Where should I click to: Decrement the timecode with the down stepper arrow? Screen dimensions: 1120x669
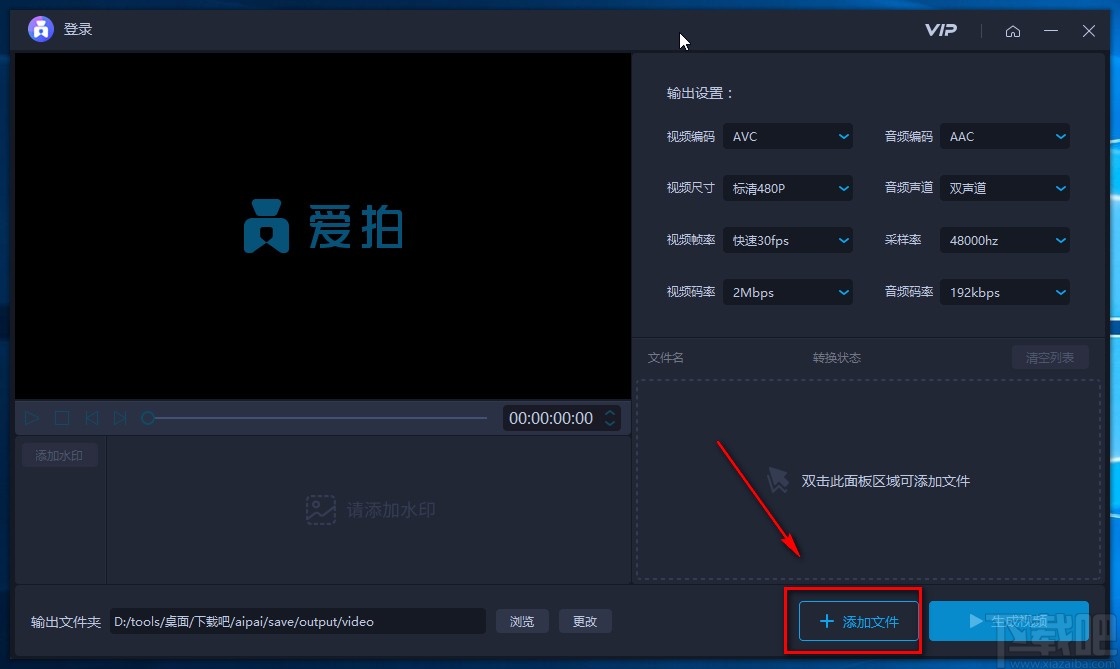tap(608, 424)
